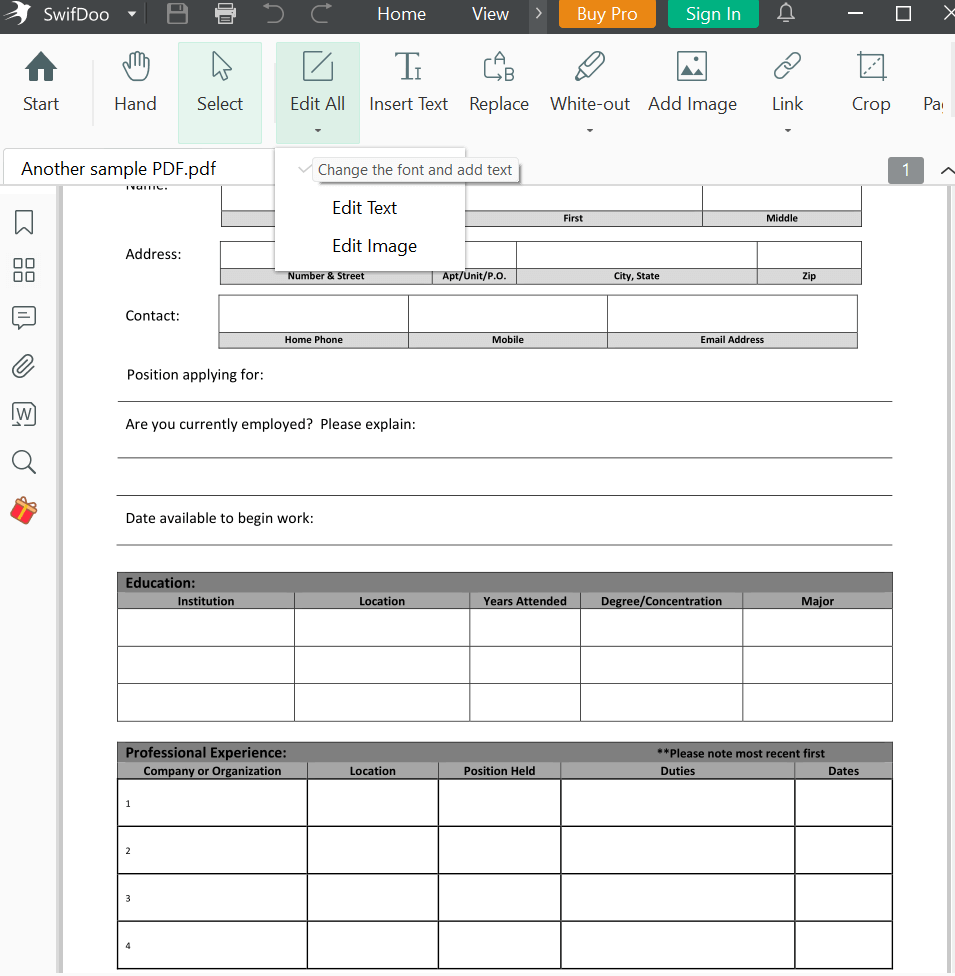Click the 'Professional Experience:' heading
Screen dimensions: 955x976
pyautogui.click(x=206, y=753)
